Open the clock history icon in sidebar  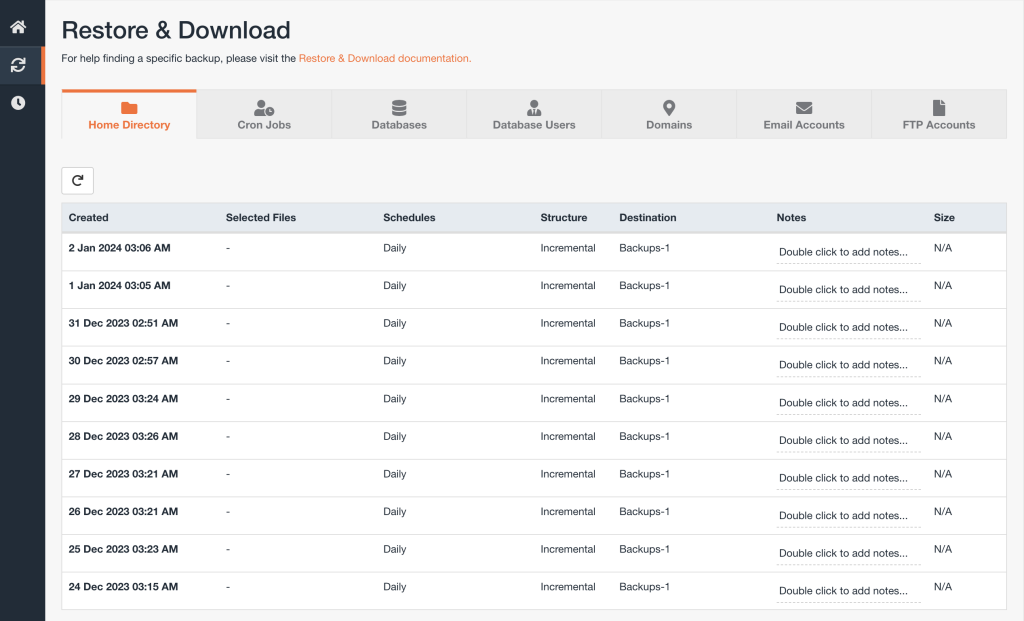pyautogui.click(x=18, y=103)
